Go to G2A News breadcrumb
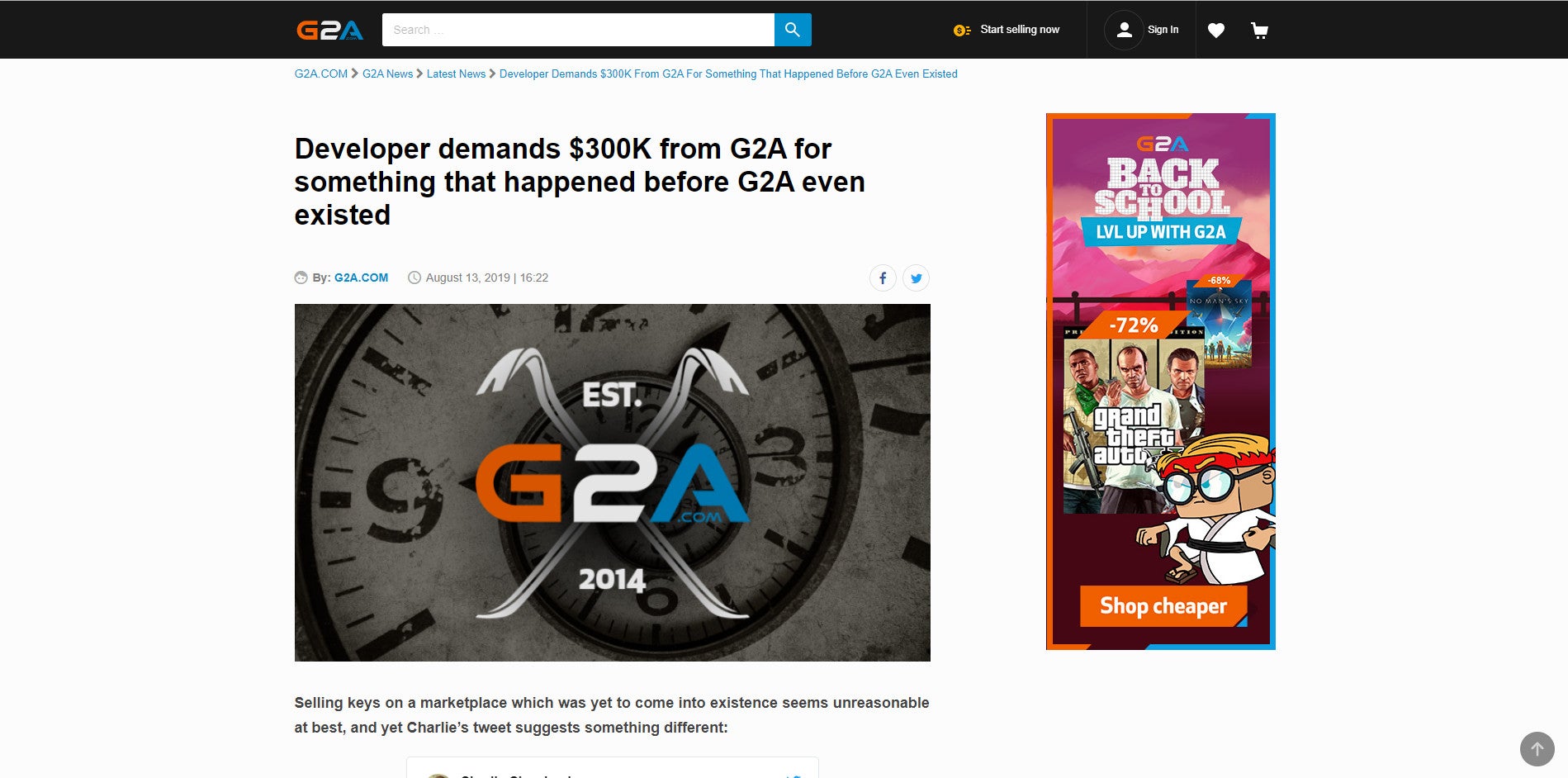 tap(387, 74)
